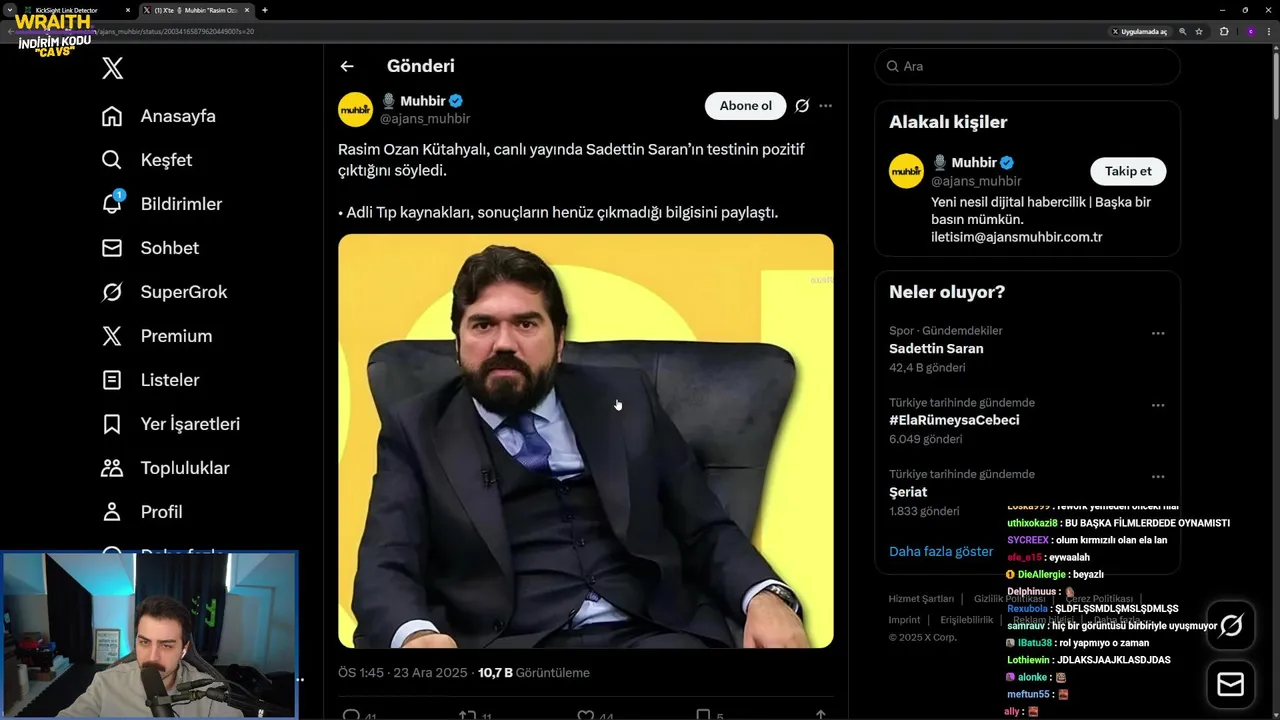1280x720 pixels.
Task: Open the floating messages envelope button
Action: tap(1231, 685)
